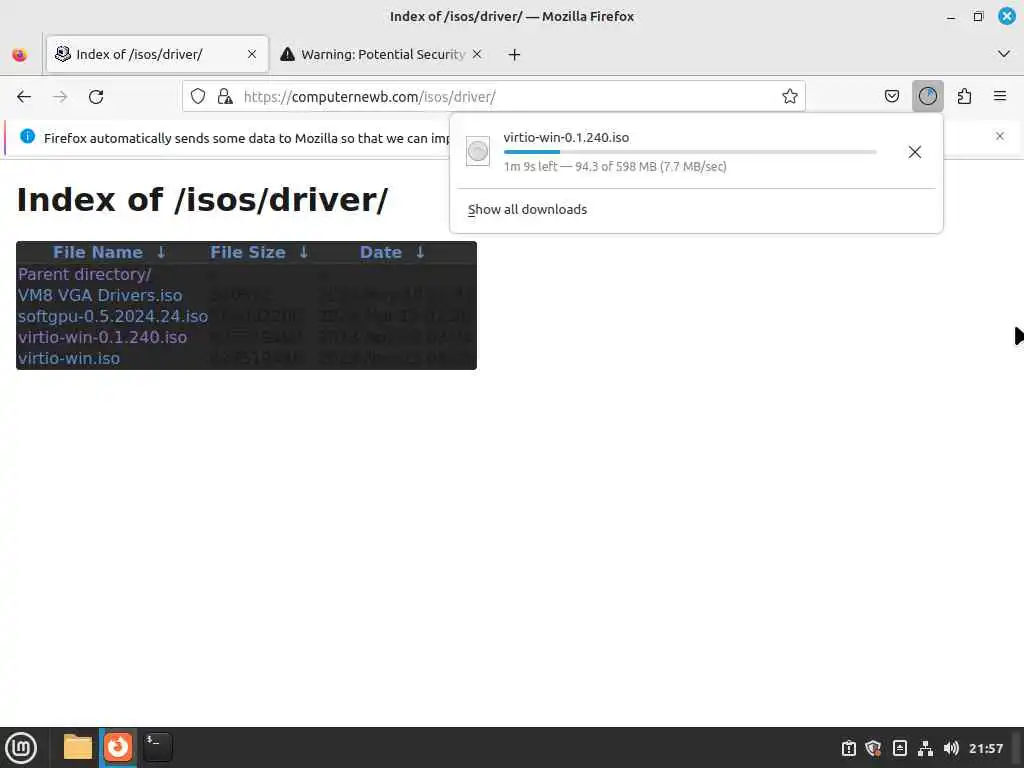
Task: Open the security shield tray icon
Action: tap(874, 748)
